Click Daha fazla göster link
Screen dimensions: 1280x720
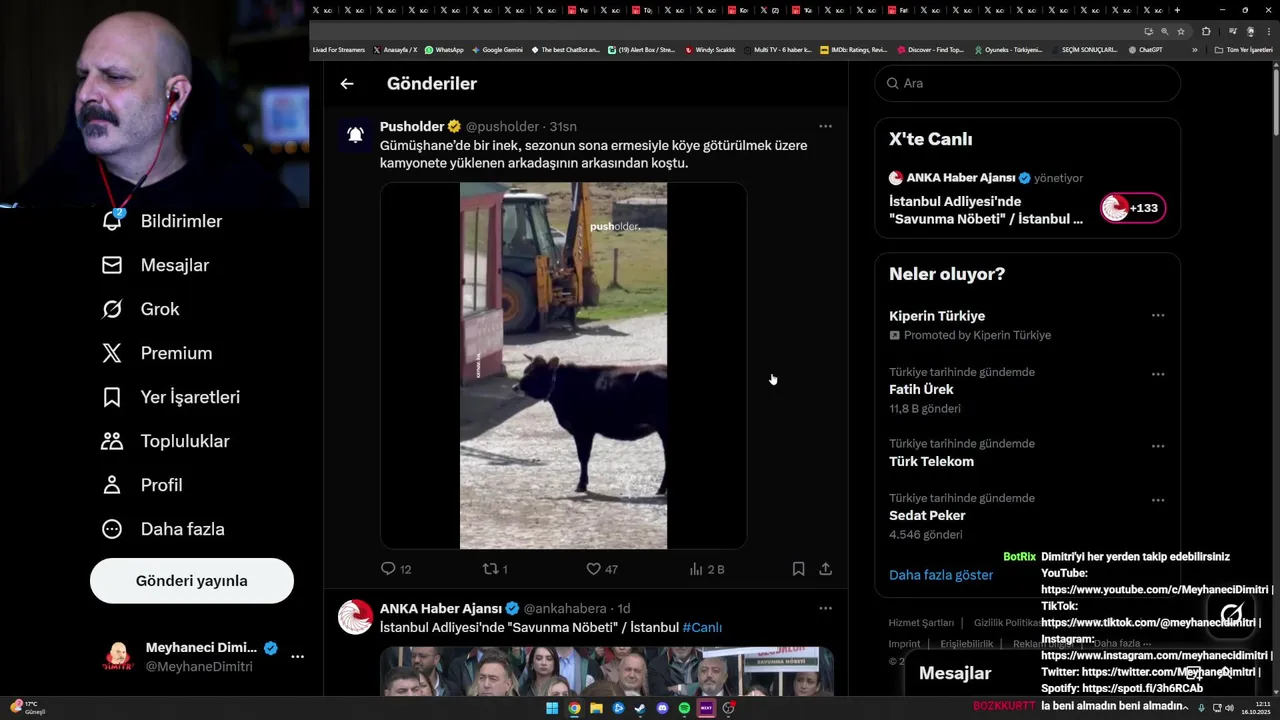pyautogui.click(x=941, y=575)
